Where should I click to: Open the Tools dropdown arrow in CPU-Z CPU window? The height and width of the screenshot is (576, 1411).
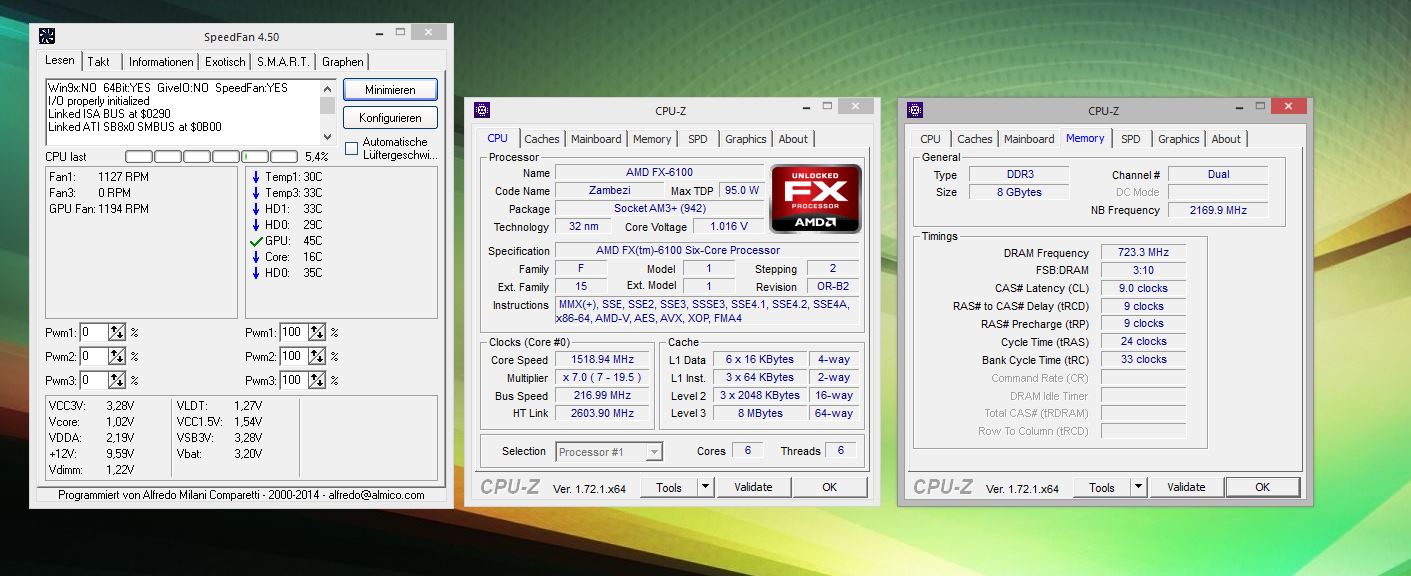tap(705, 487)
